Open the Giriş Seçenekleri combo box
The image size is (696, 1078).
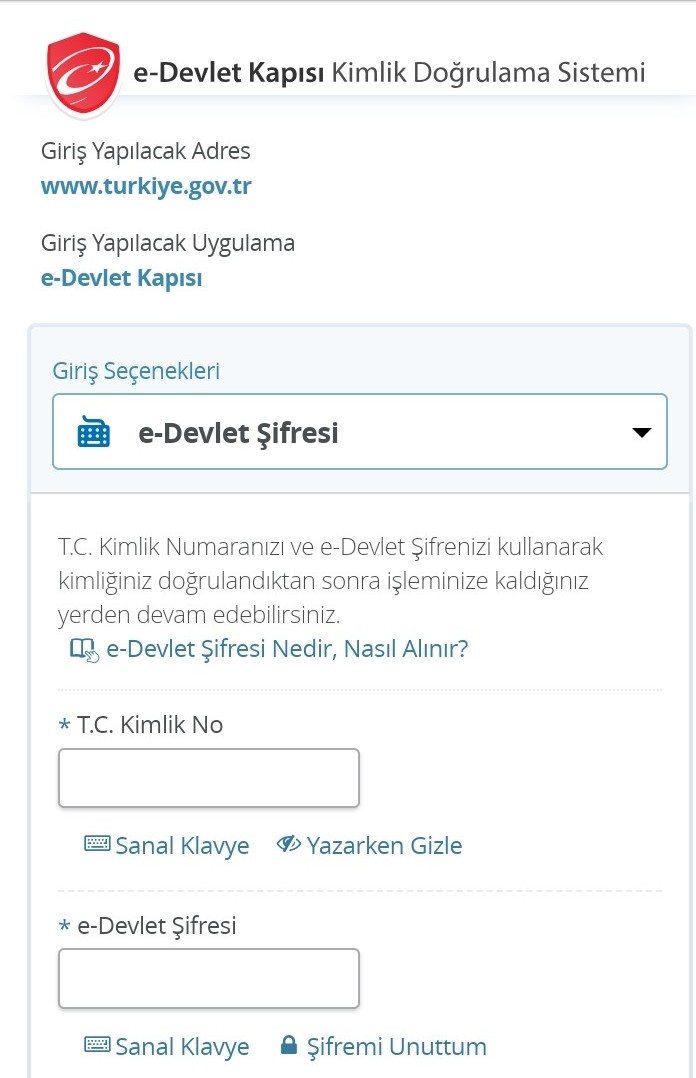pos(360,432)
